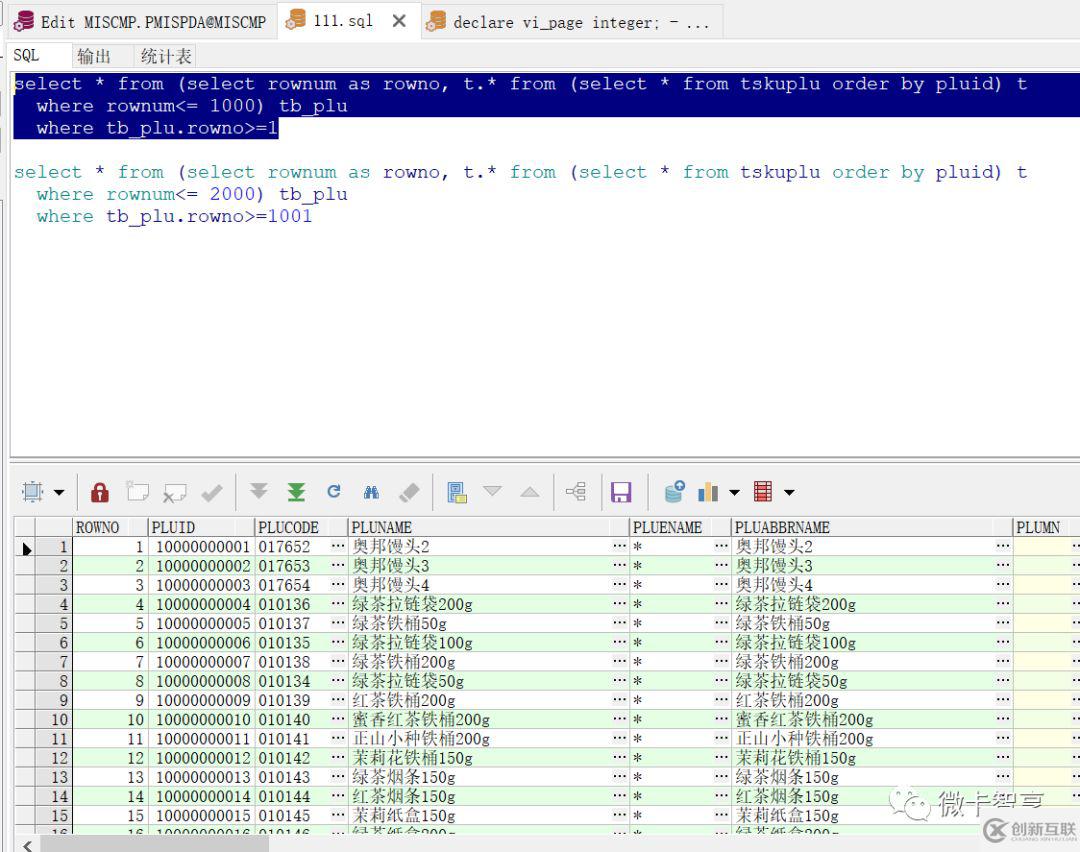The width and height of the screenshot is (1080, 852).
Task: Click the bar chart icon
Action: [x=708, y=492]
